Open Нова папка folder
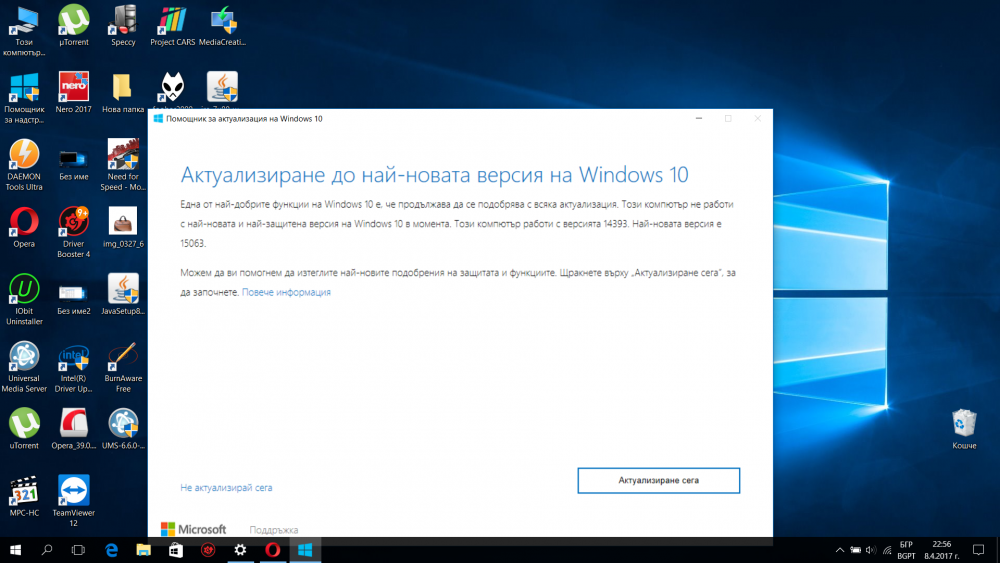Image resolution: width=1000 pixels, height=563 pixels. click(123, 93)
